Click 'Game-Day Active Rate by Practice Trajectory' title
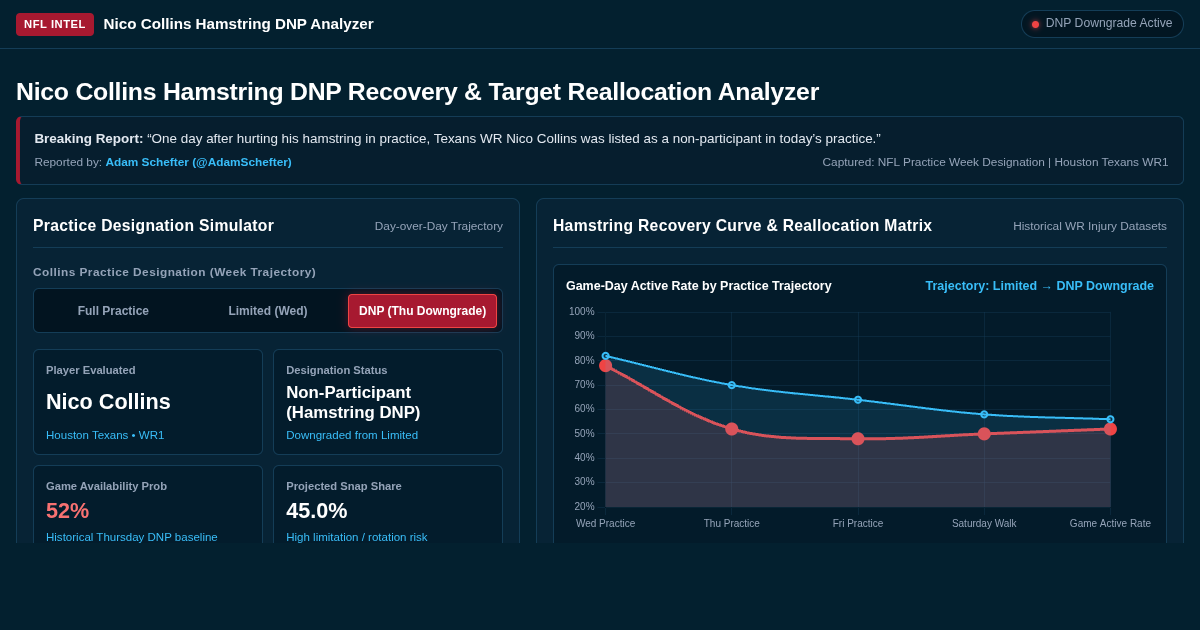1200x630 pixels. pos(699,286)
